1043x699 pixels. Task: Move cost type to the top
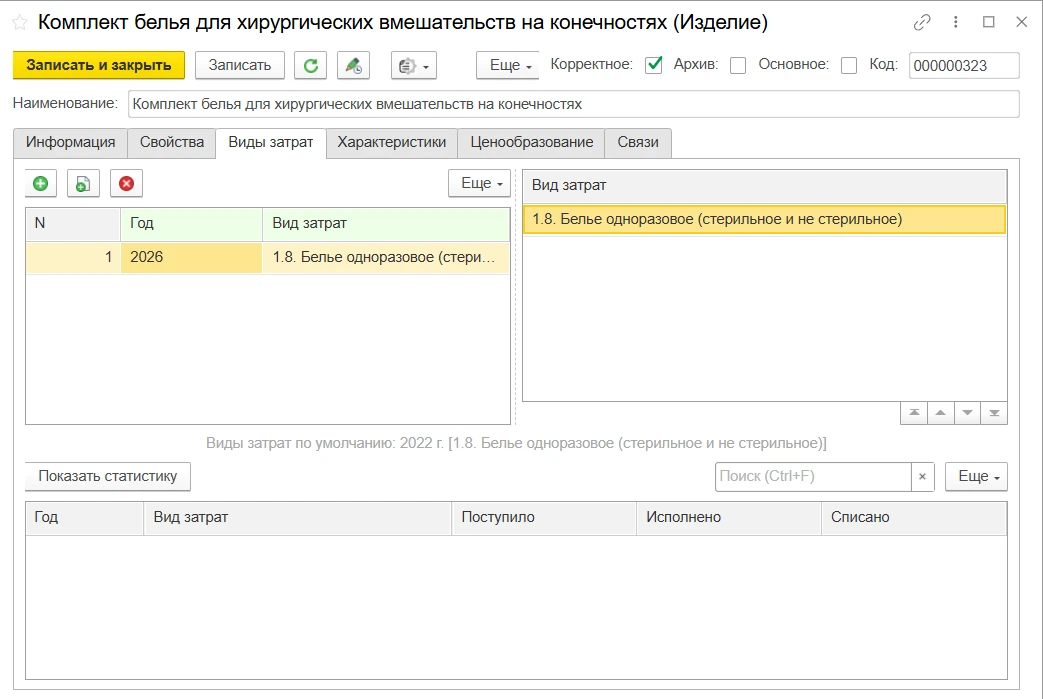pyautogui.click(x=914, y=413)
